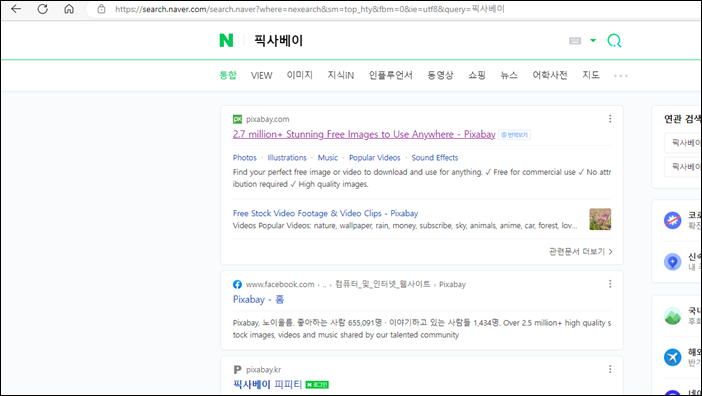Open options menu for Facebook result
702x396 pixels.
[x=610, y=284]
